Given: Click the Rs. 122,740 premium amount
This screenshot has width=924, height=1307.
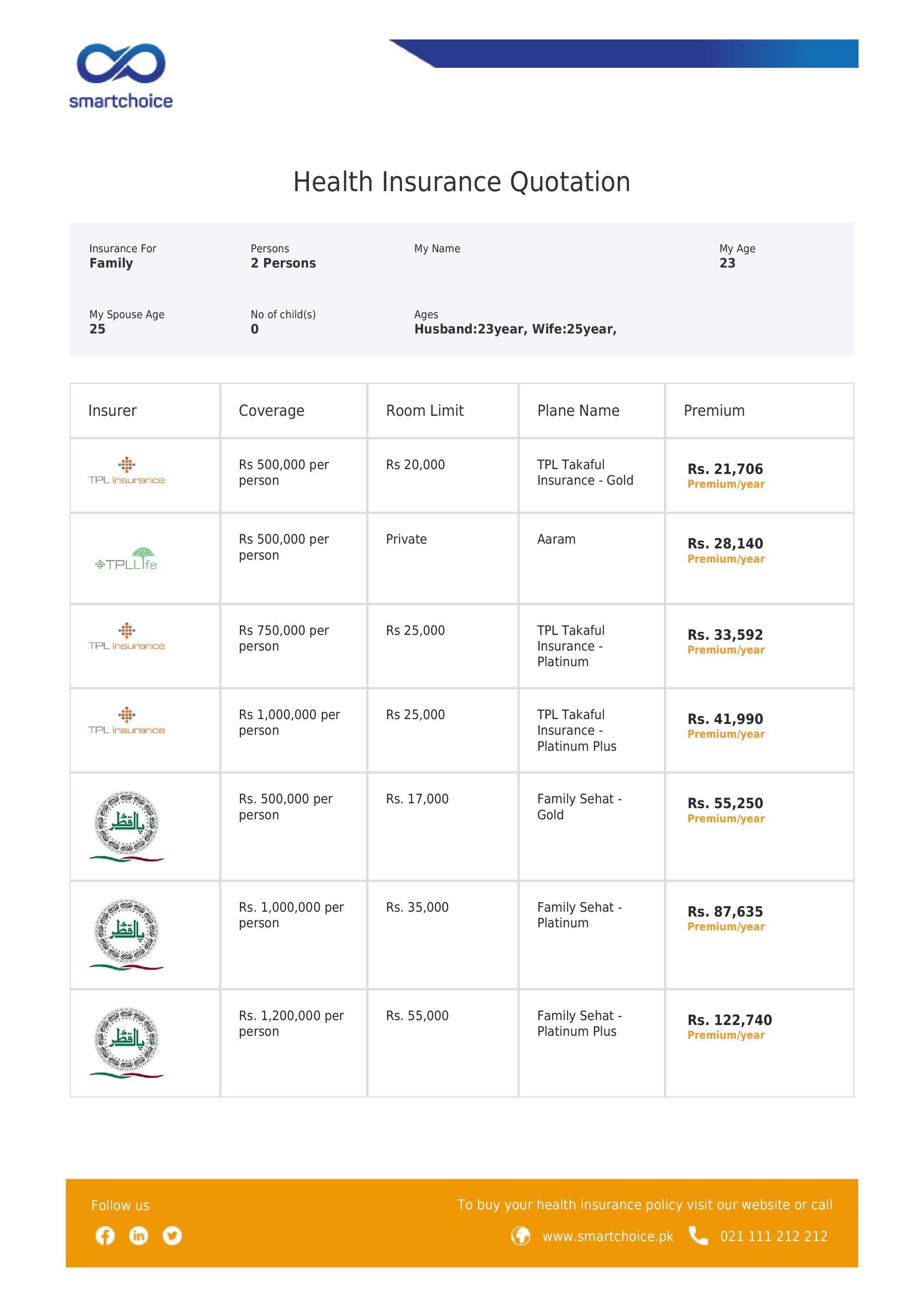Looking at the screenshot, I should tap(730, 1019).
